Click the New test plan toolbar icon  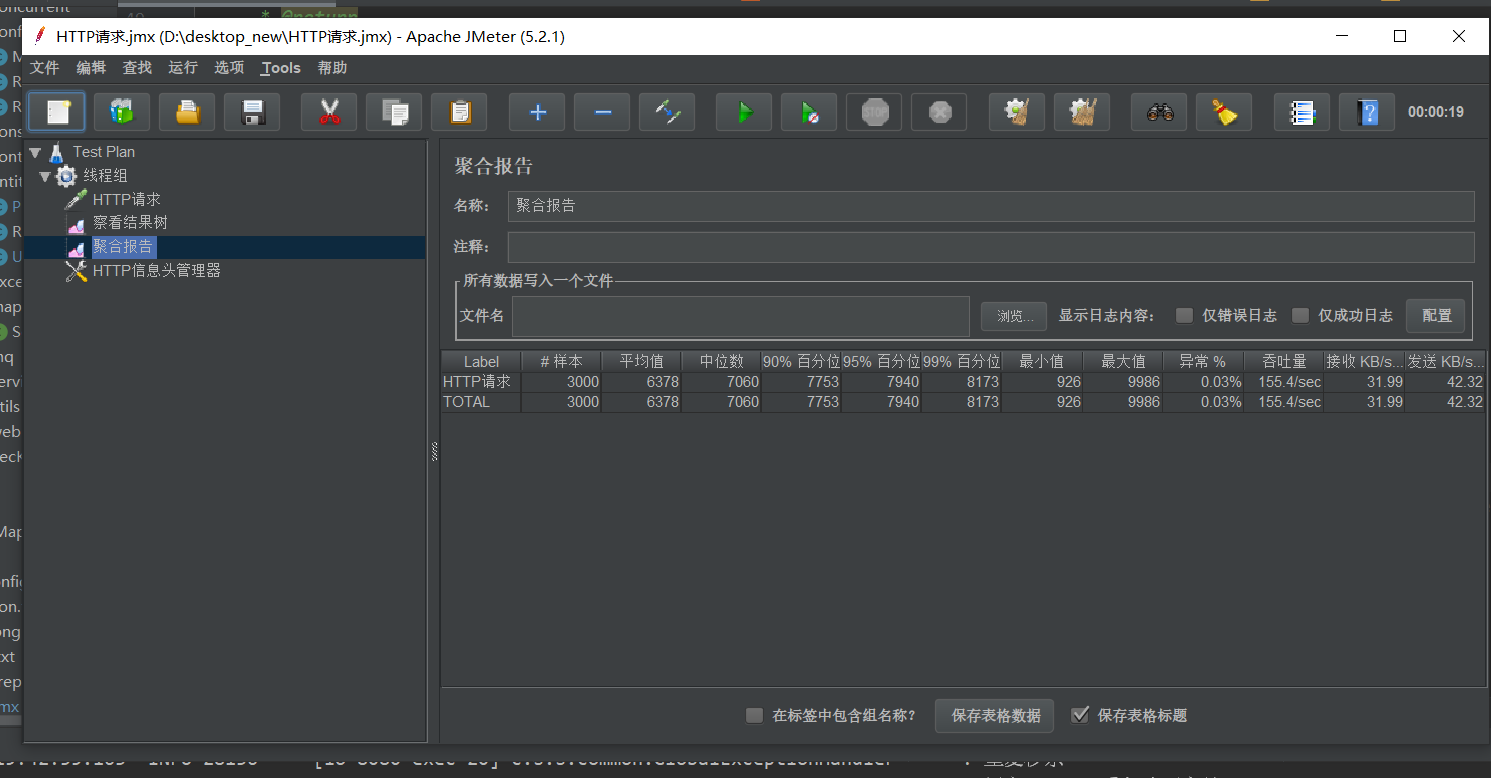[x=57, y=112]
